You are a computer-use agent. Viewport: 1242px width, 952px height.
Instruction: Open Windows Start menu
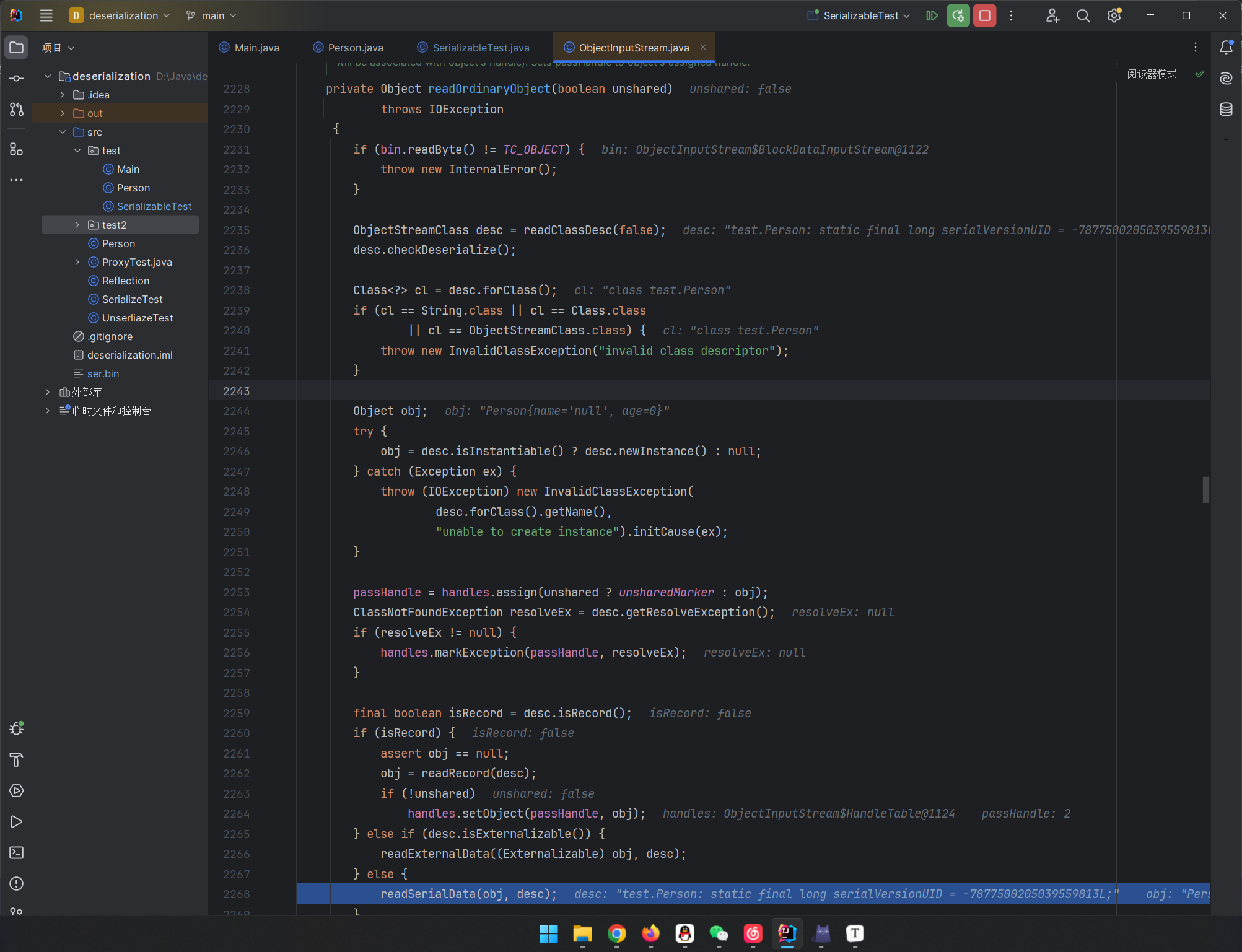[x=548, y=933]
